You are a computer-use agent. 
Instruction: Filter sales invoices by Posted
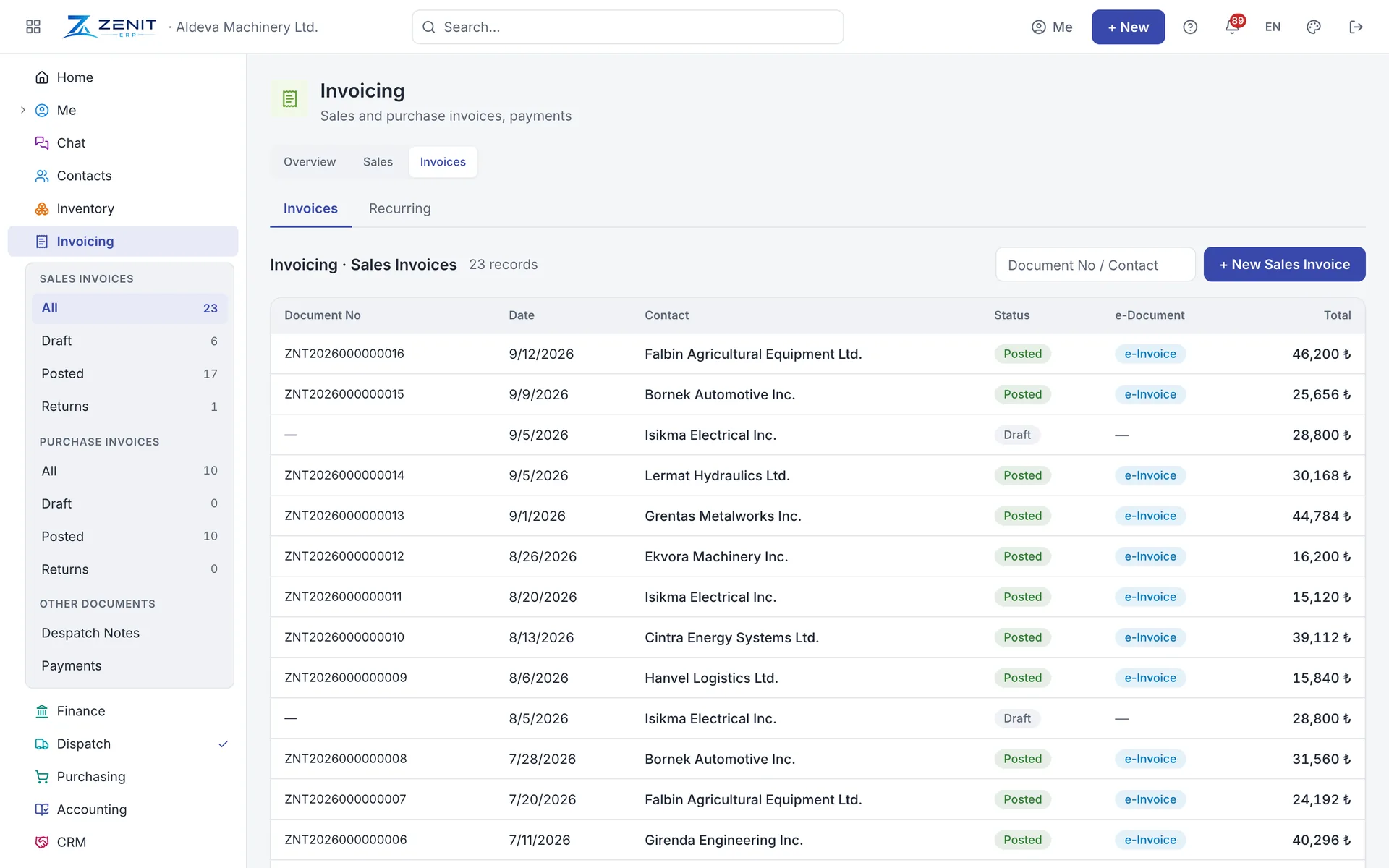(x=129, y=374)
